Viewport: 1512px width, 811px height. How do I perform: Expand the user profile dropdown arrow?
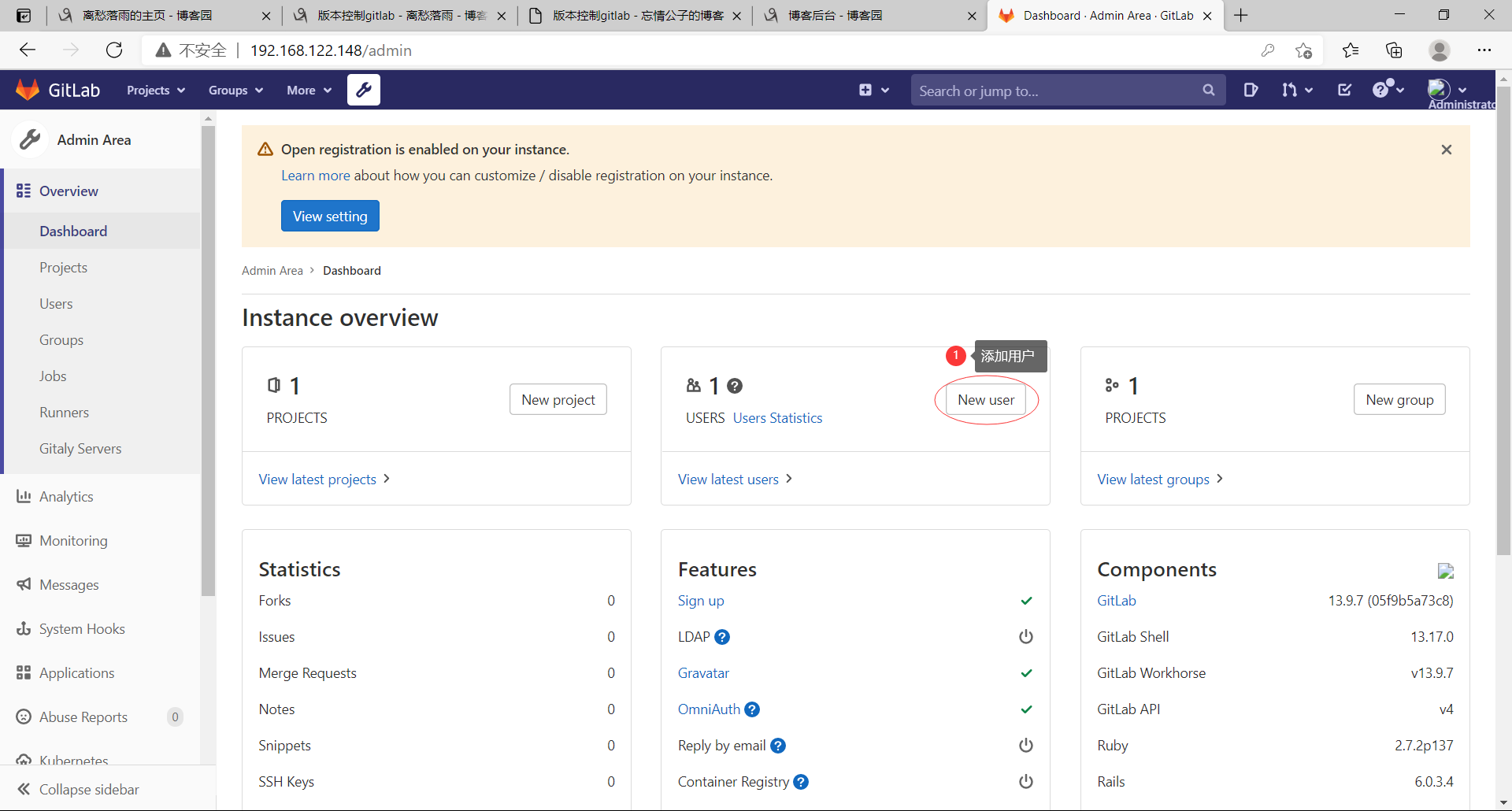(x=1462, y=90)
